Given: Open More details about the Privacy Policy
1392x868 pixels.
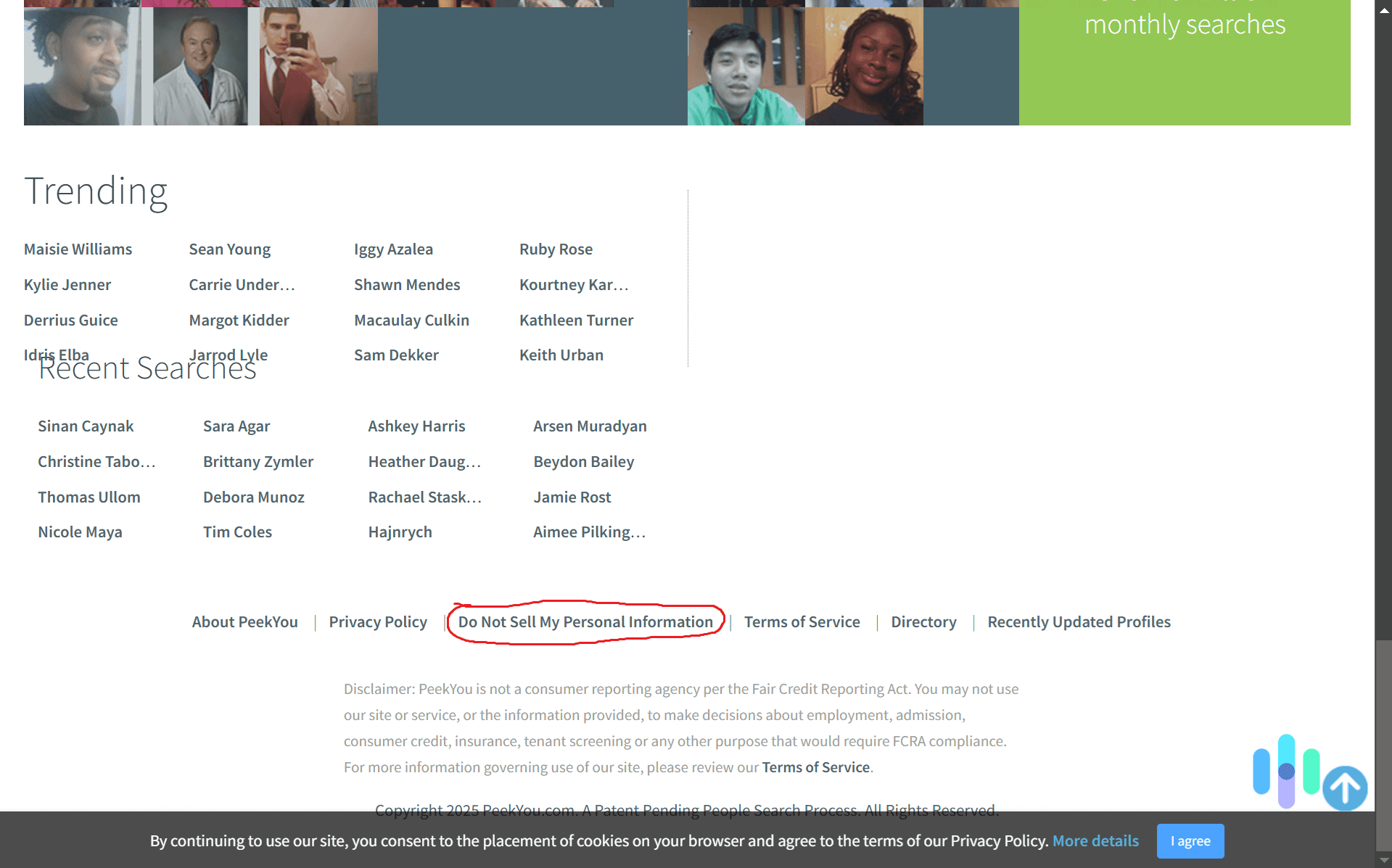Looking at the screenshot, I should [x=1095, y=840].
